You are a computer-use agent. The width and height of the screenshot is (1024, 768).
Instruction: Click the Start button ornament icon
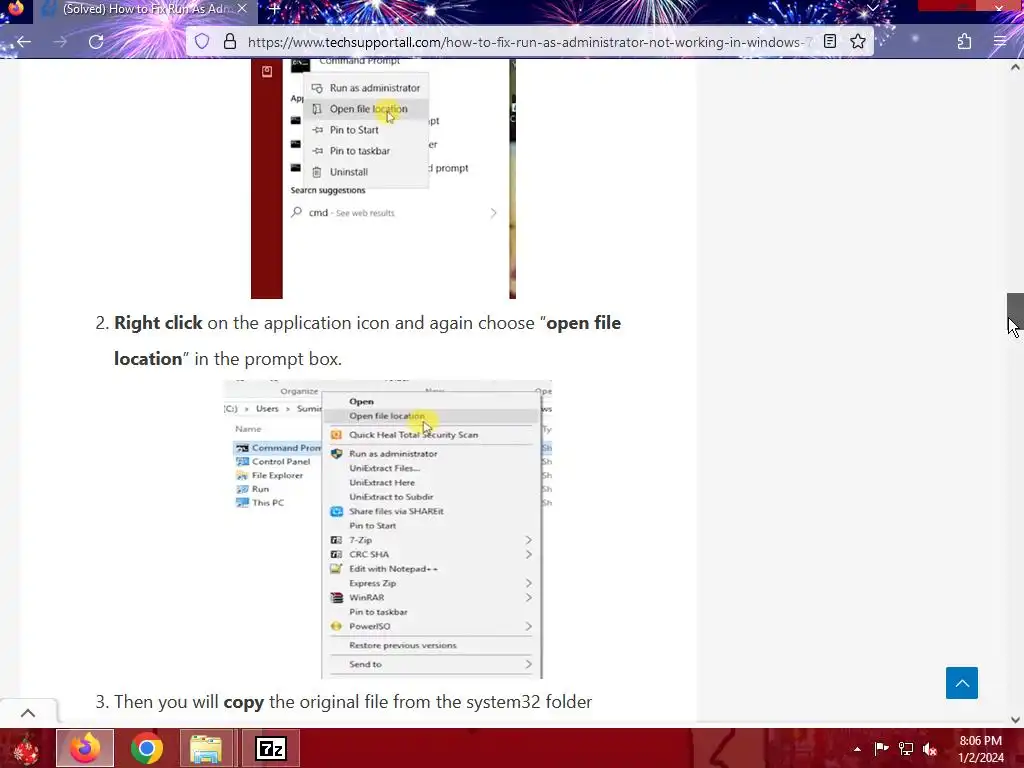pyautogui.click(x=25, y=748)
